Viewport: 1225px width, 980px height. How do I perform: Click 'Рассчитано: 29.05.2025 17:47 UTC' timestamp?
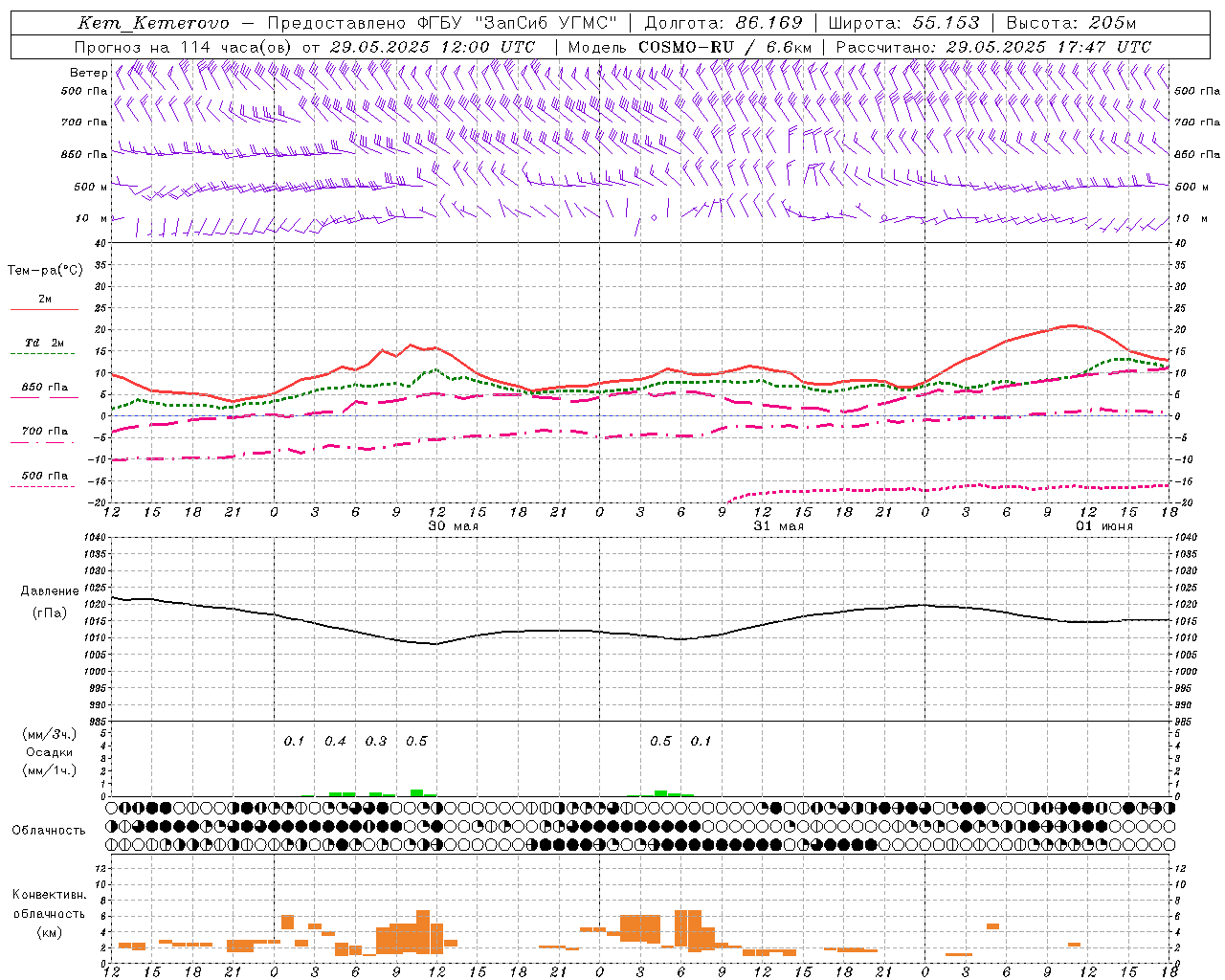pyautogui.click(x=993, y=47)
